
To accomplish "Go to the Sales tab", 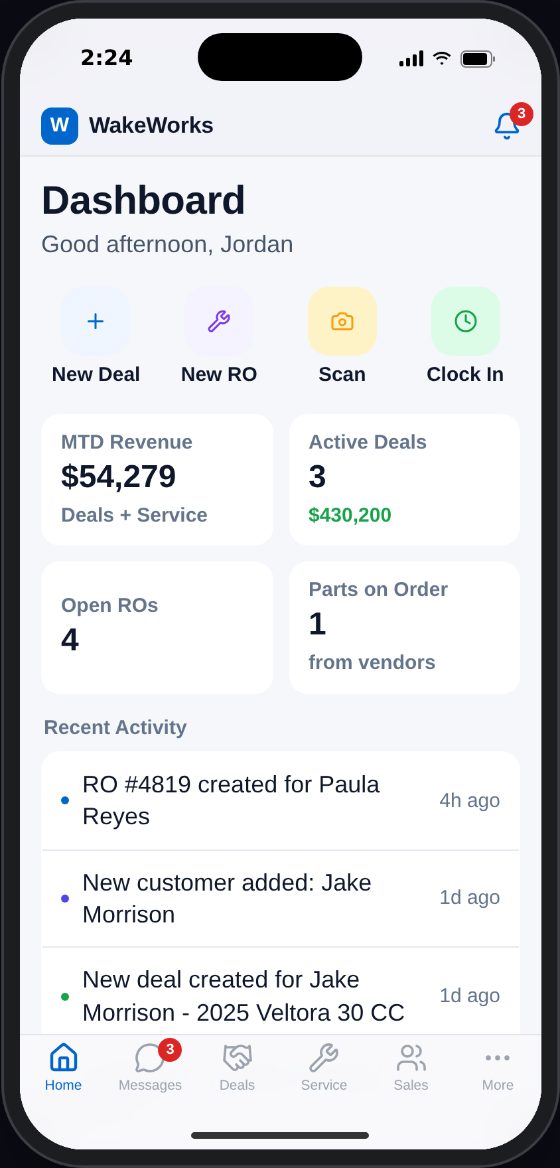I will tap(411, 1067).
